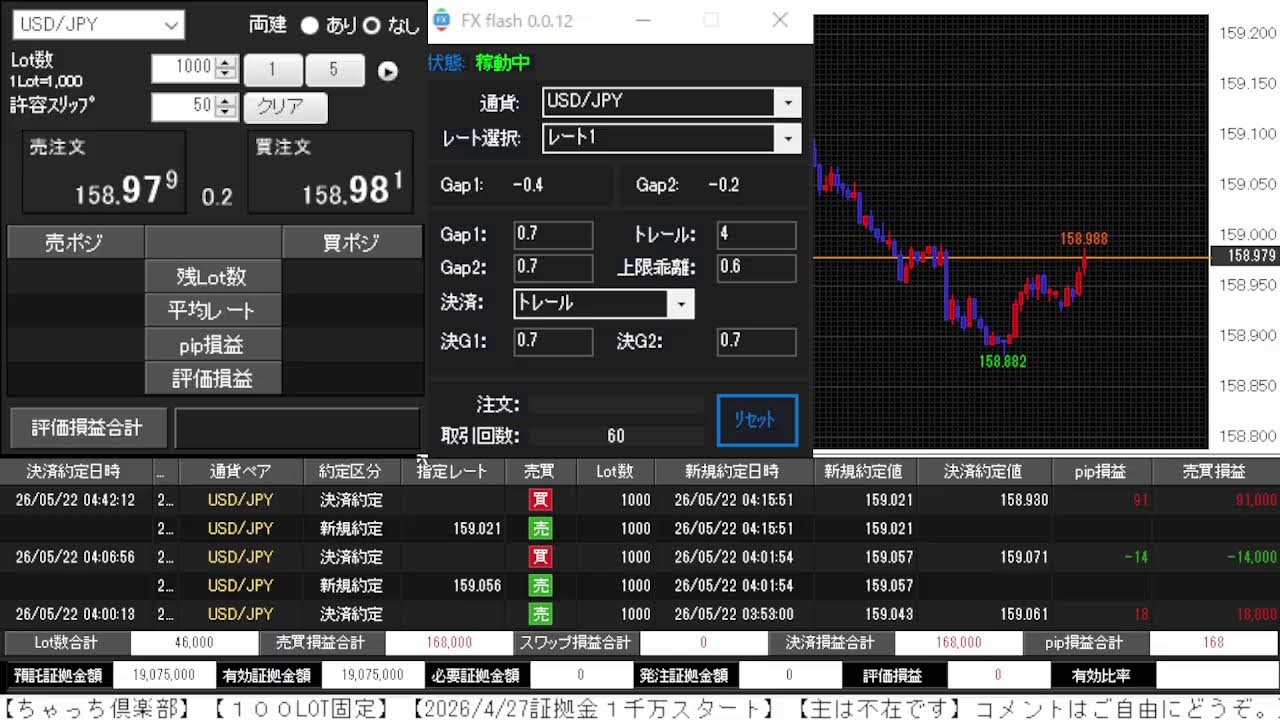The height and width of the screenshot is (720, 1280).
Task: Click the 評価損益合計 button
Action: [x=87, y=428]
